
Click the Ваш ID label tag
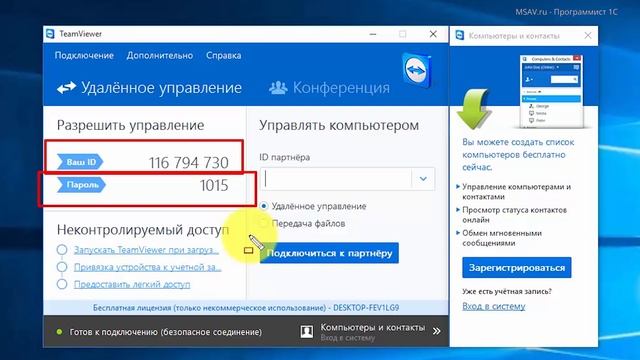pos(80,162)
